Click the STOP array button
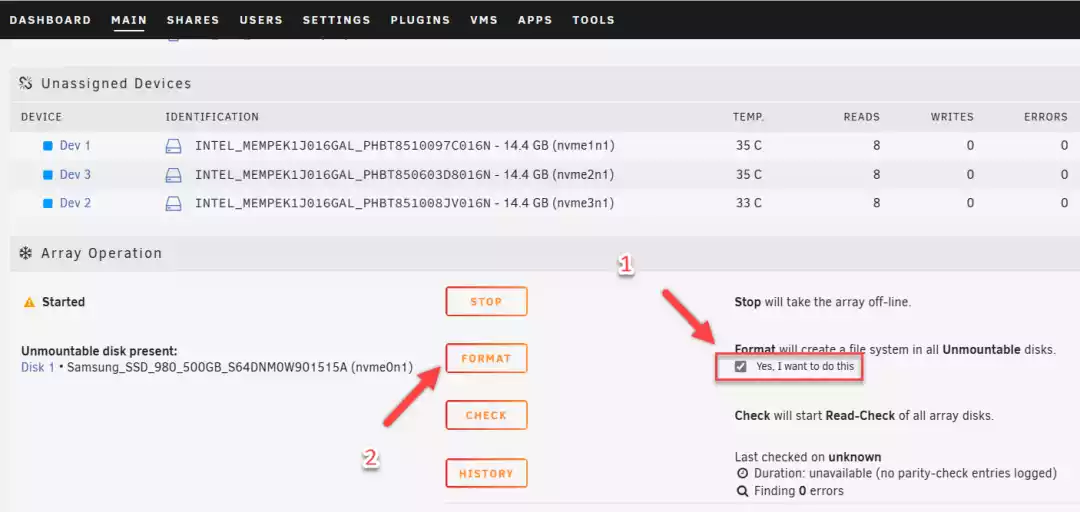Viewport: 1080px width, 512px height. 486,301
